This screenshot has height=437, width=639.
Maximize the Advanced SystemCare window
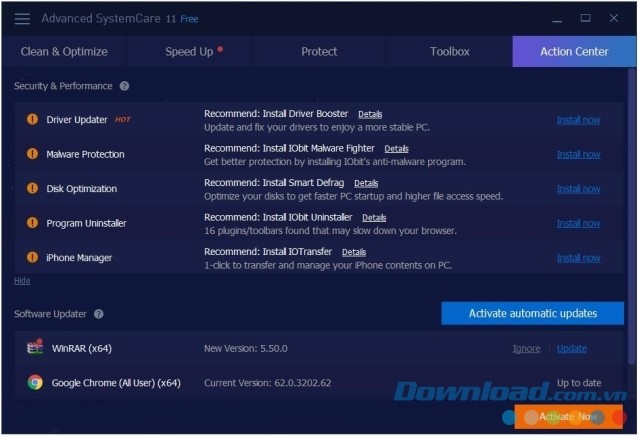pyautogui.click(x=586, y=18)
